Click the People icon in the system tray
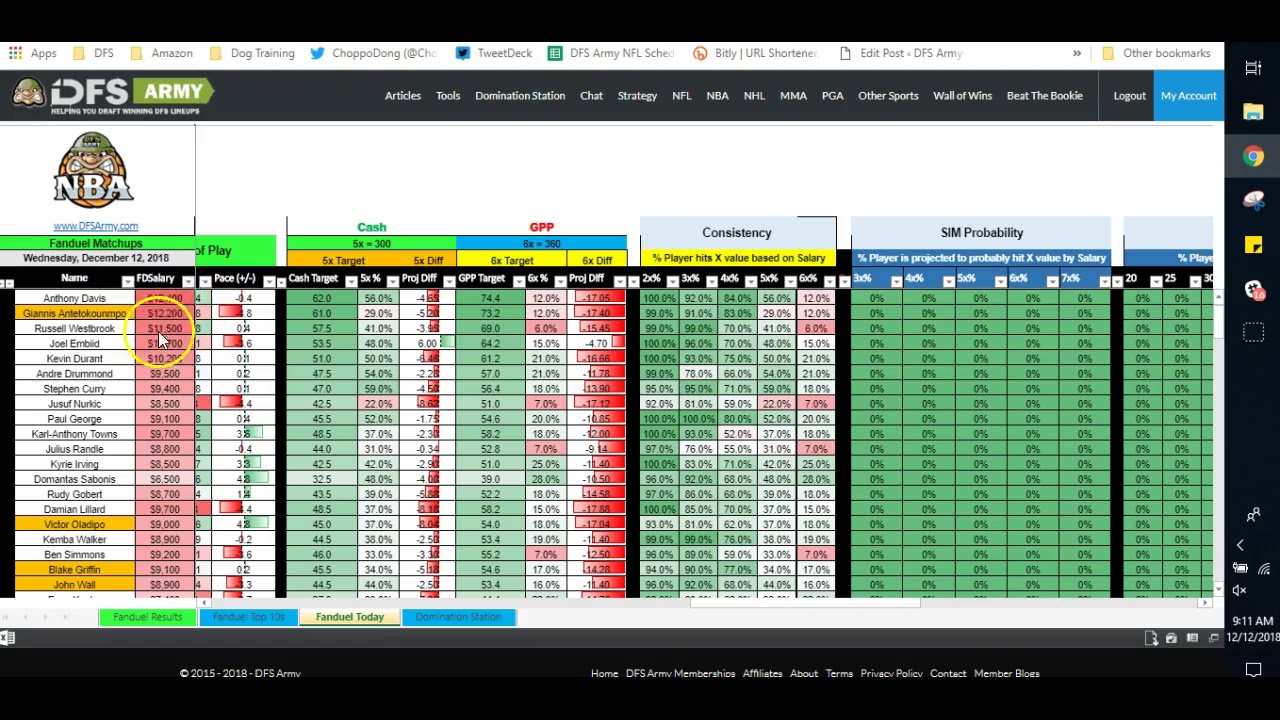Screen dimensions: 1280x720 click(x=1253, y=515)
